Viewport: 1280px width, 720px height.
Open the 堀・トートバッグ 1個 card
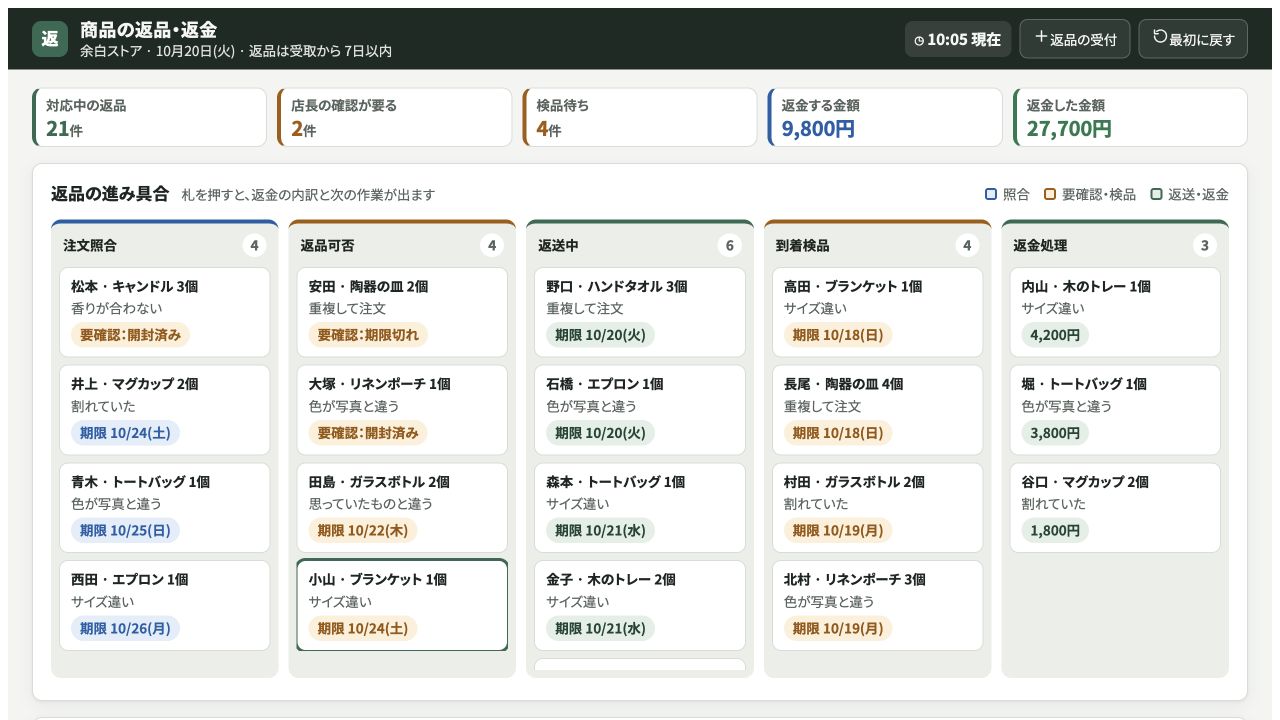pyautogui.click(x=1115, y=410)
